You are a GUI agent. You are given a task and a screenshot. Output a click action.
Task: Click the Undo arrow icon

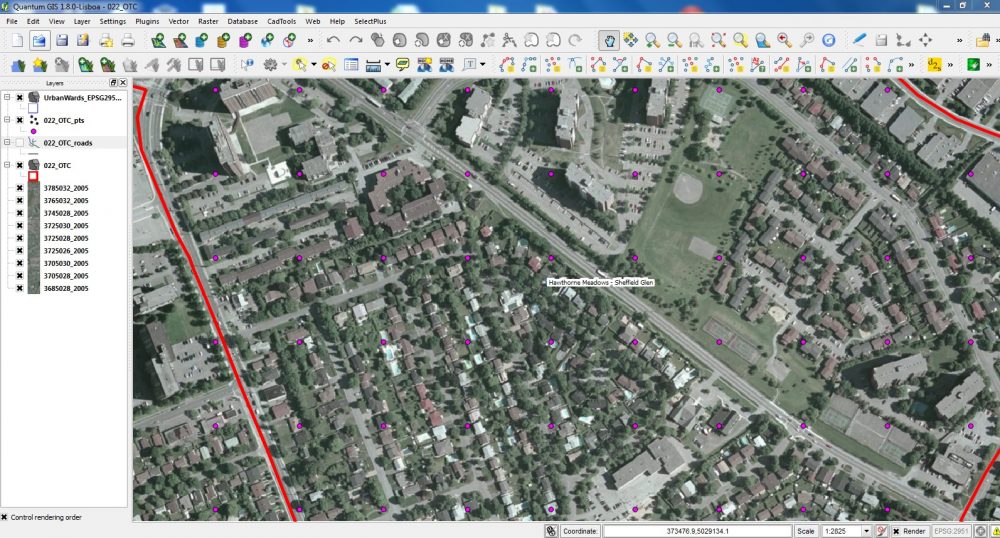(x=333, y=41)
